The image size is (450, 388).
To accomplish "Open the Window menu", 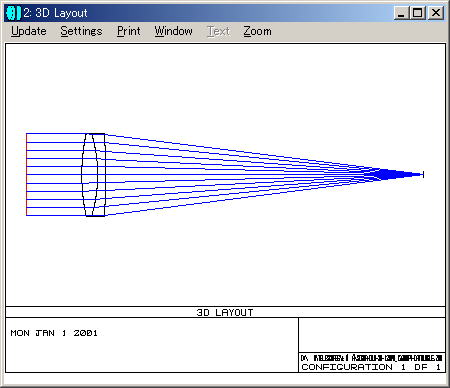I will (x=173, y=31).
